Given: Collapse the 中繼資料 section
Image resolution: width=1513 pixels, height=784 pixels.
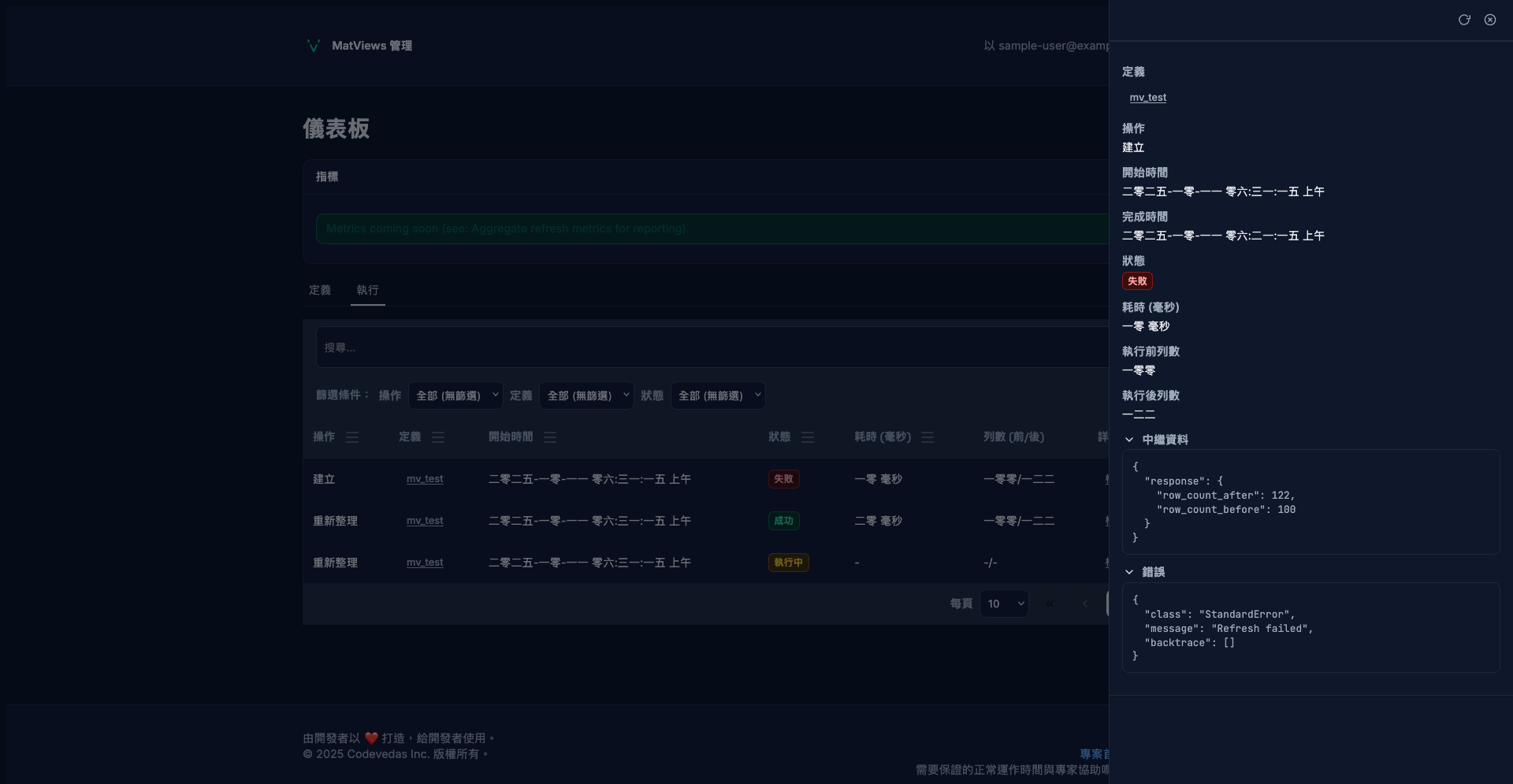Looking at the screenshot, I should [1129, 440].
